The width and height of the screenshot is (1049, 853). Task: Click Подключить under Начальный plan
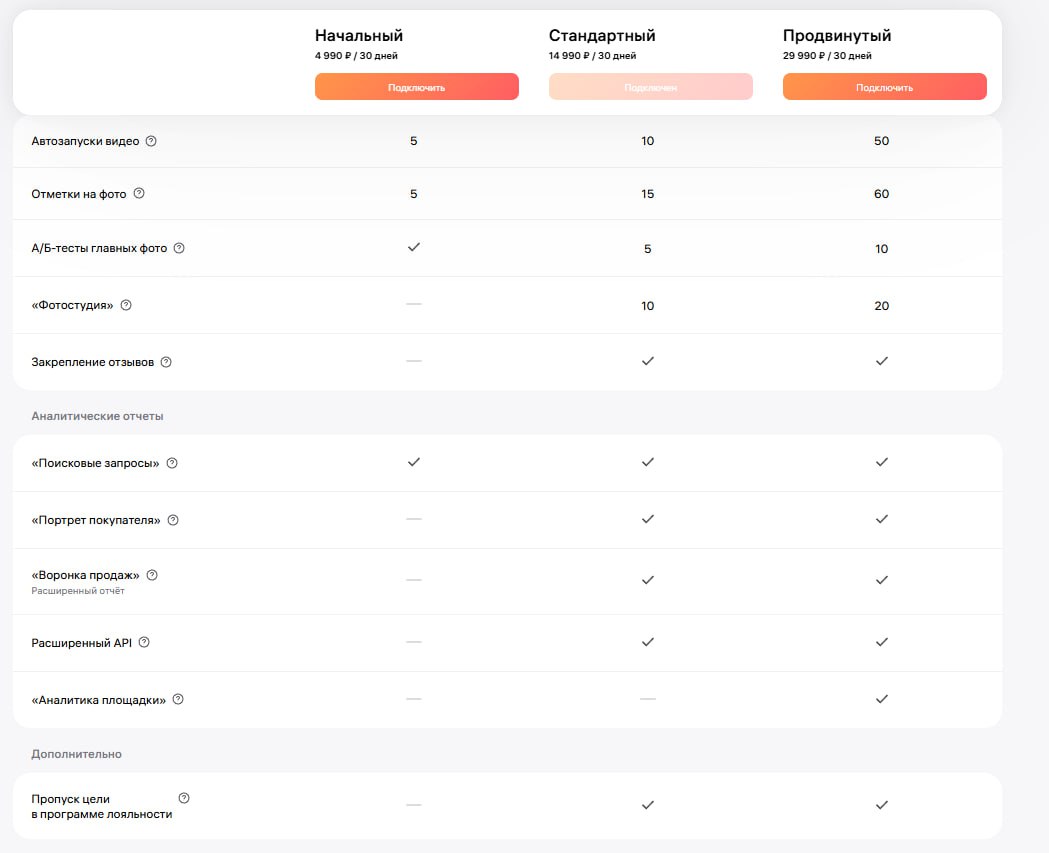[x=417, y=87]
